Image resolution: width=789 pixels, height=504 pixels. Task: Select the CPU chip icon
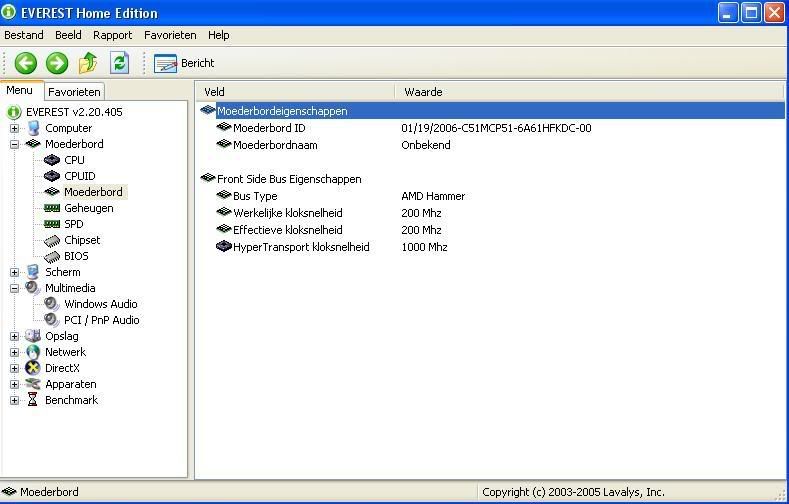coord(52,160)
